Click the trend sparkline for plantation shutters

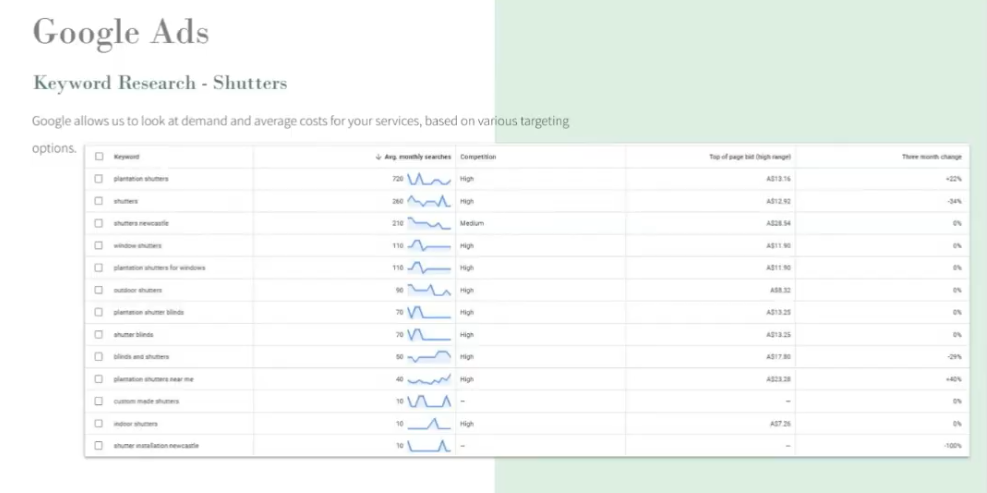(x=429, y=179)
